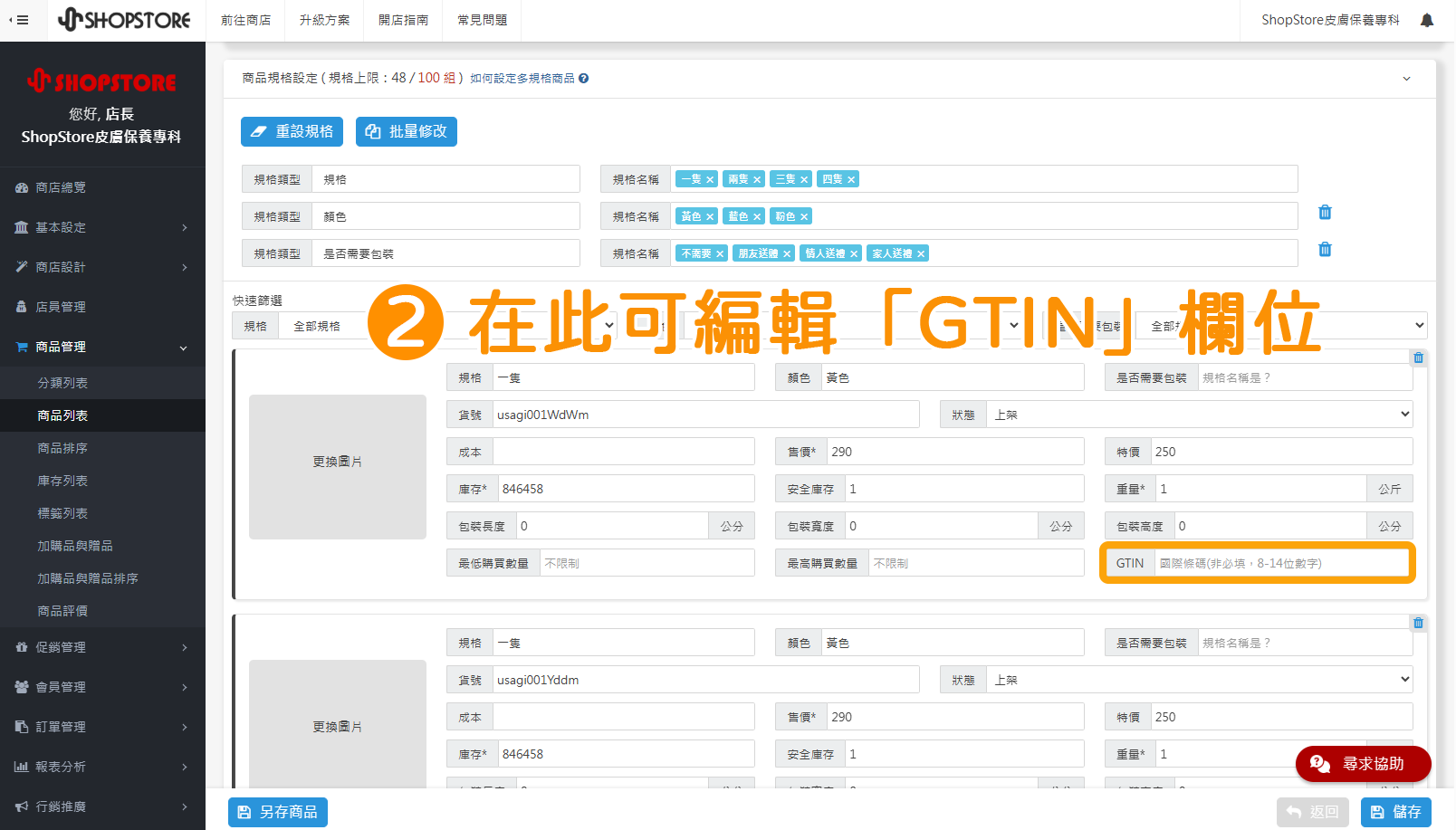
Task: Open the 狀態 dropdown for usagi001Yddm
Action: point(1200,680)
